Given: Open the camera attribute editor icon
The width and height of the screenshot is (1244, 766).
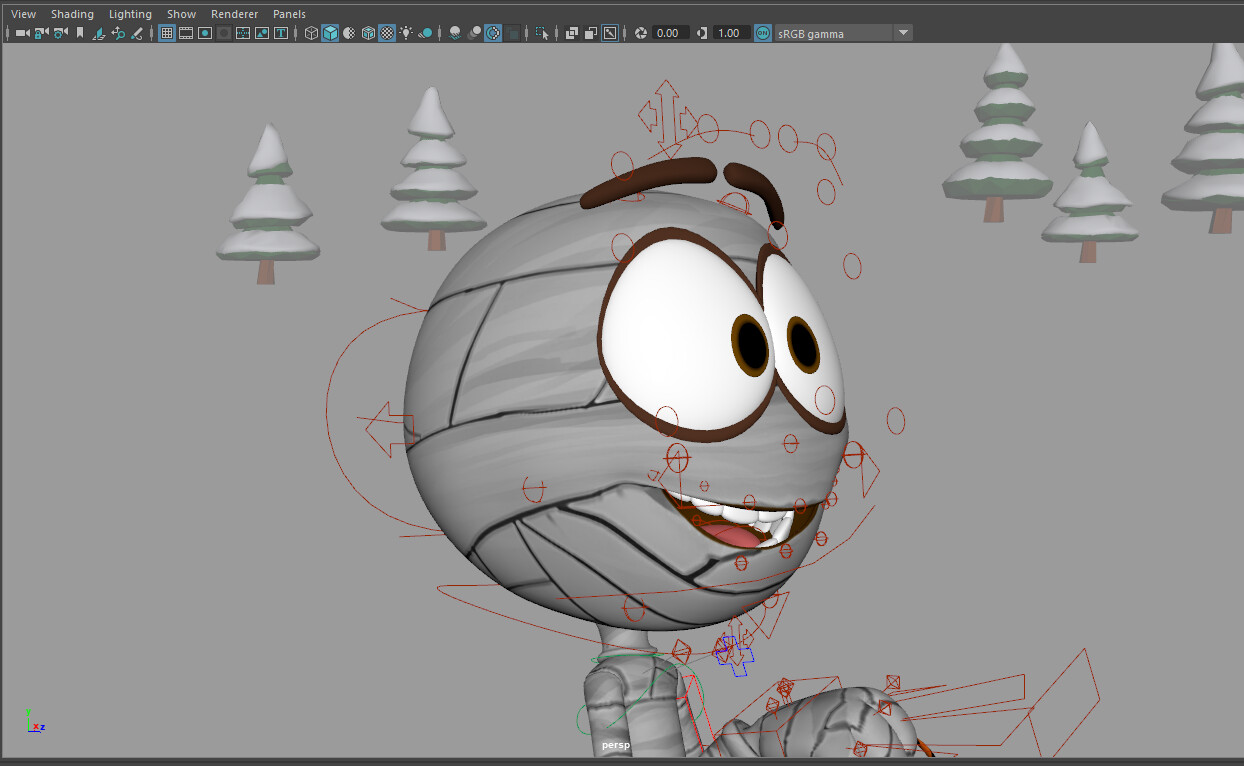Looking at the screenshot, I should coord(62,33).
